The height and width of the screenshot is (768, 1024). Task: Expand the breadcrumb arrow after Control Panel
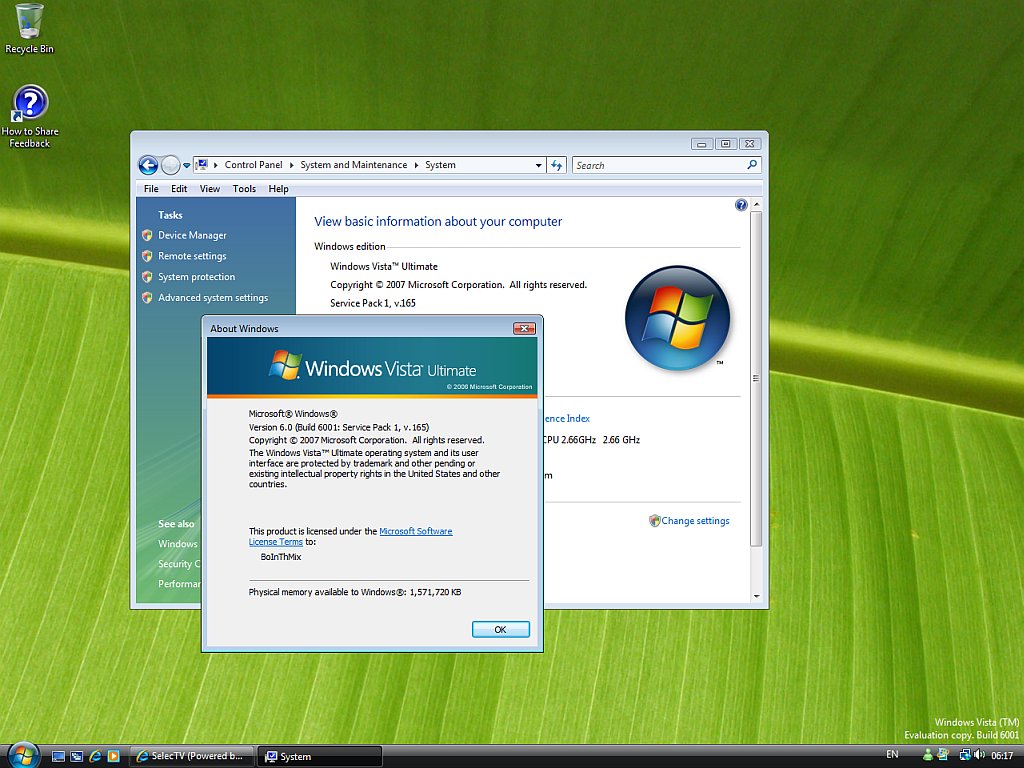click(292, 165)
